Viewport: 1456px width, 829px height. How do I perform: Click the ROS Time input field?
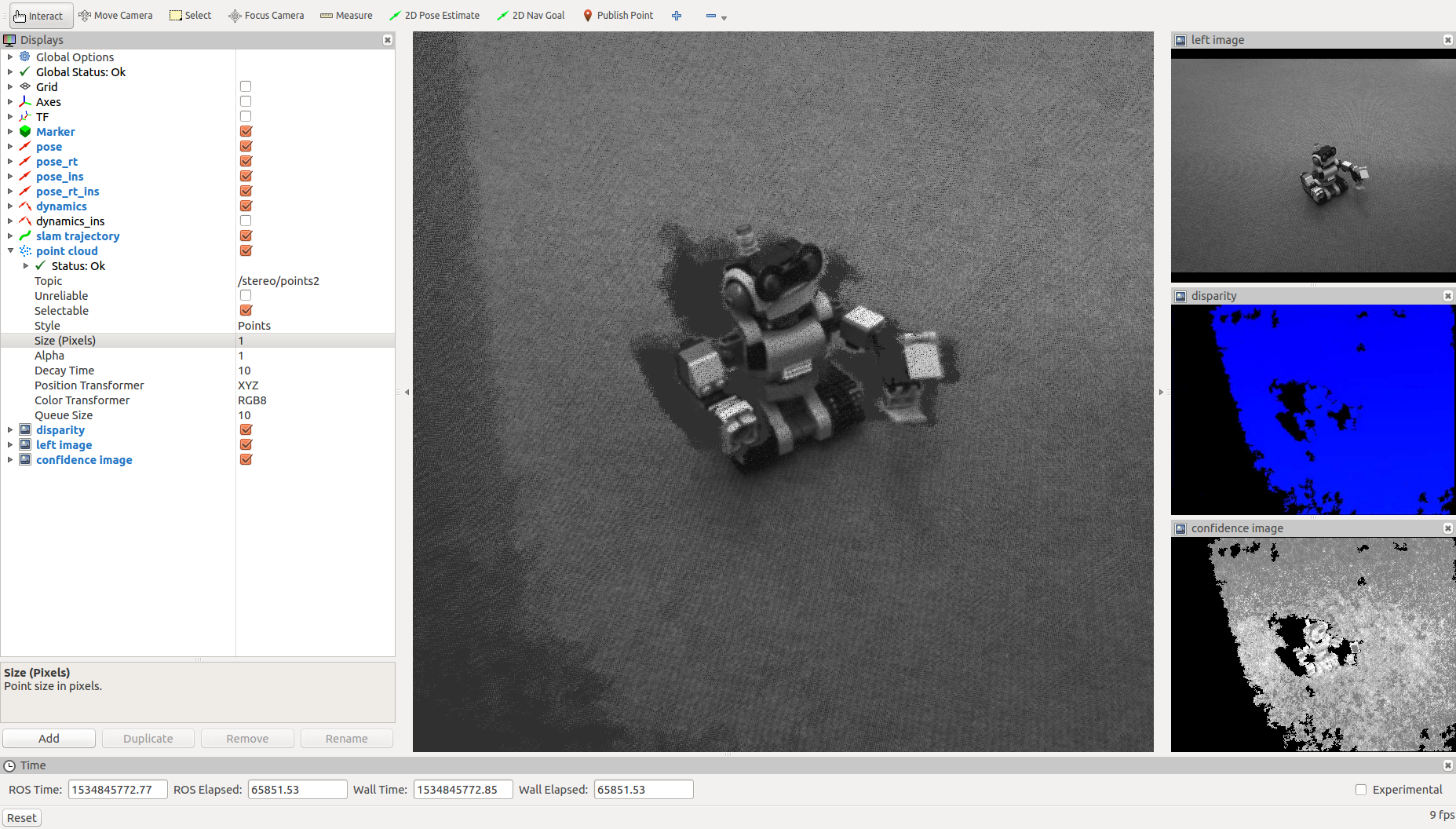click(x=118, y=790)
